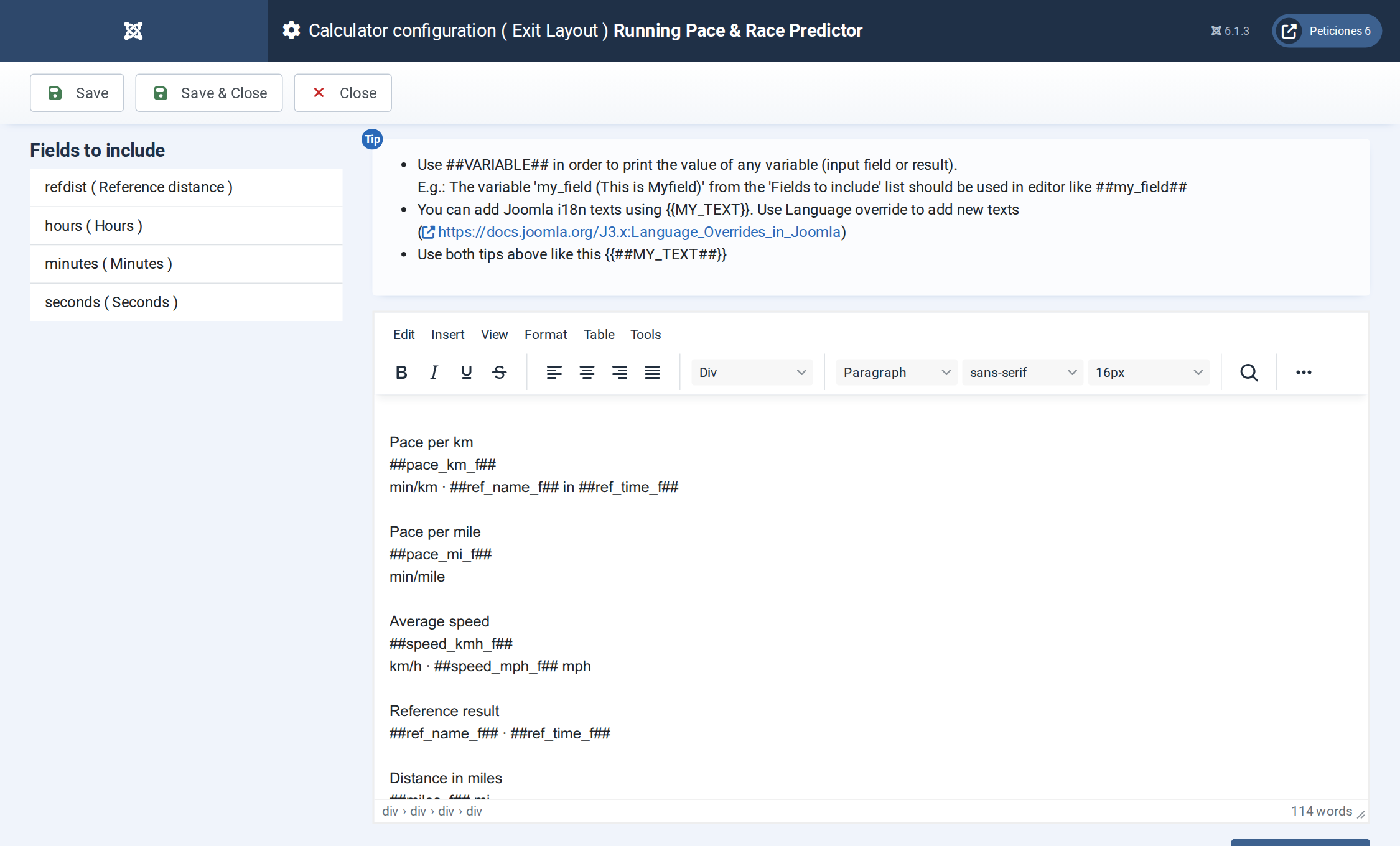Open the Paragraph format dropdown
The width and height of the screenshot is (1400, 846).
pos(896,372)
